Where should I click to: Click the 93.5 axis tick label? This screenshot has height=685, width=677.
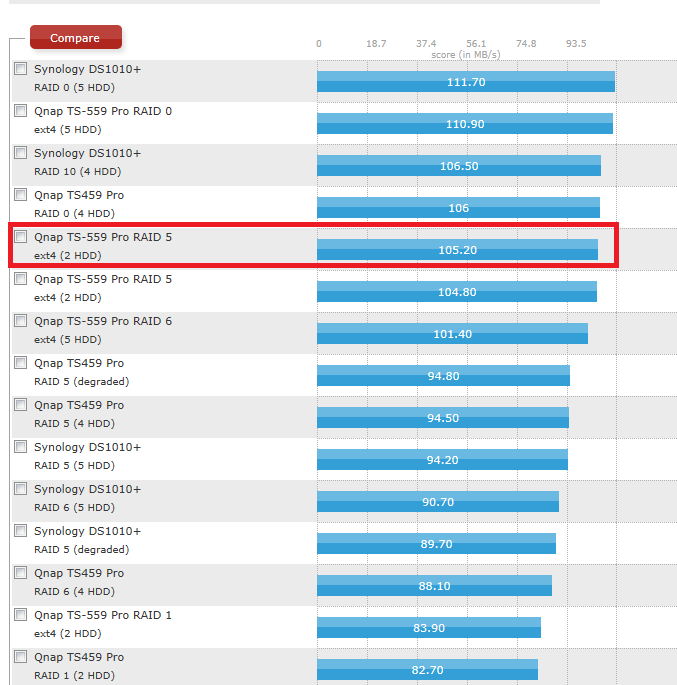coord(576,43)
